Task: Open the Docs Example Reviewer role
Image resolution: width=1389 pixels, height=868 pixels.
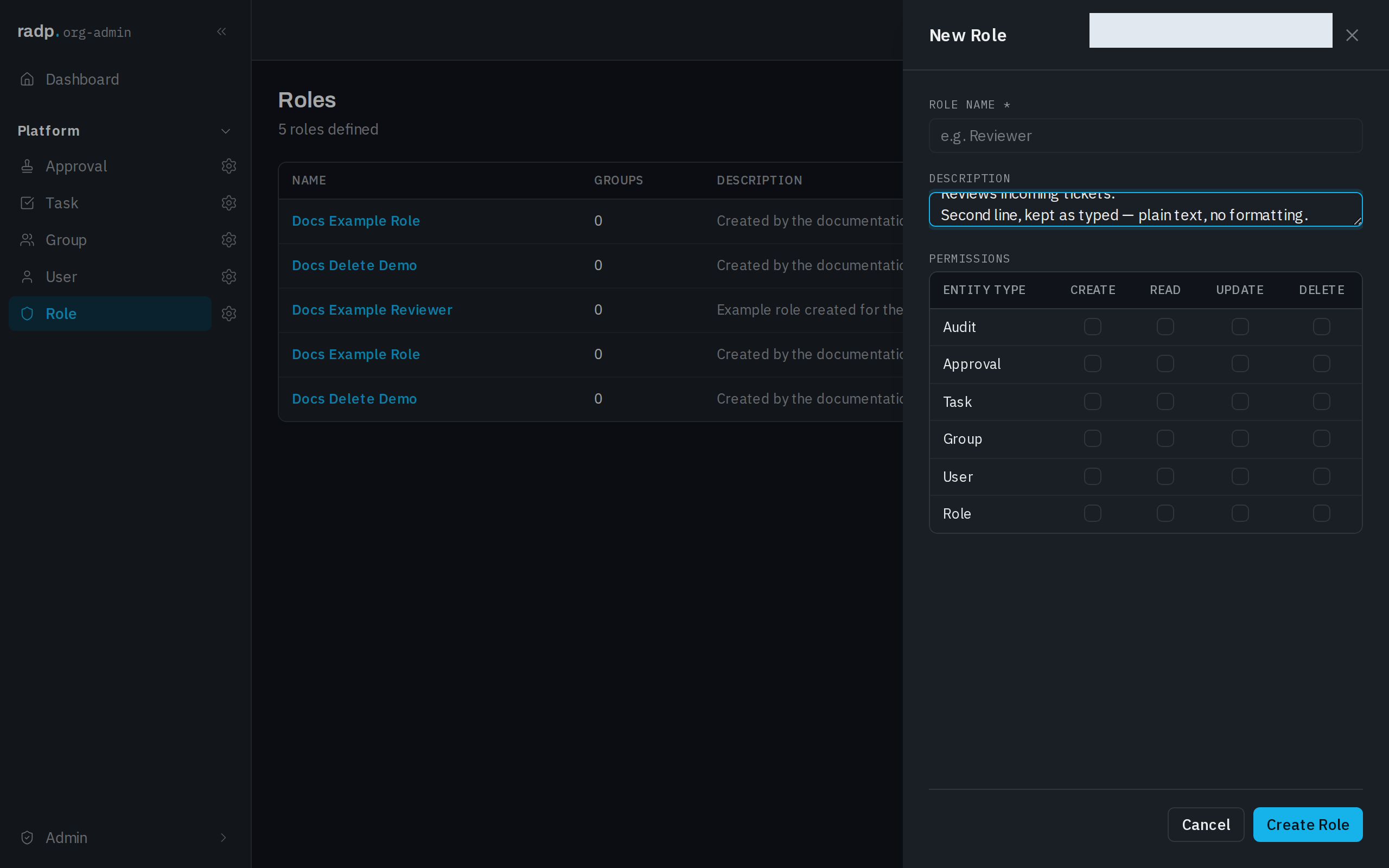Action: 372,310
